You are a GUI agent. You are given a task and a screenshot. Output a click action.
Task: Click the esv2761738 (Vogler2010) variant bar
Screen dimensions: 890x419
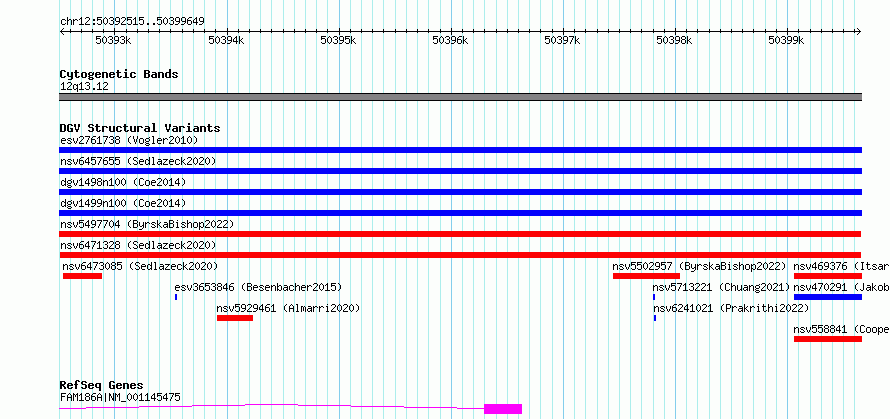coord(460,150)
